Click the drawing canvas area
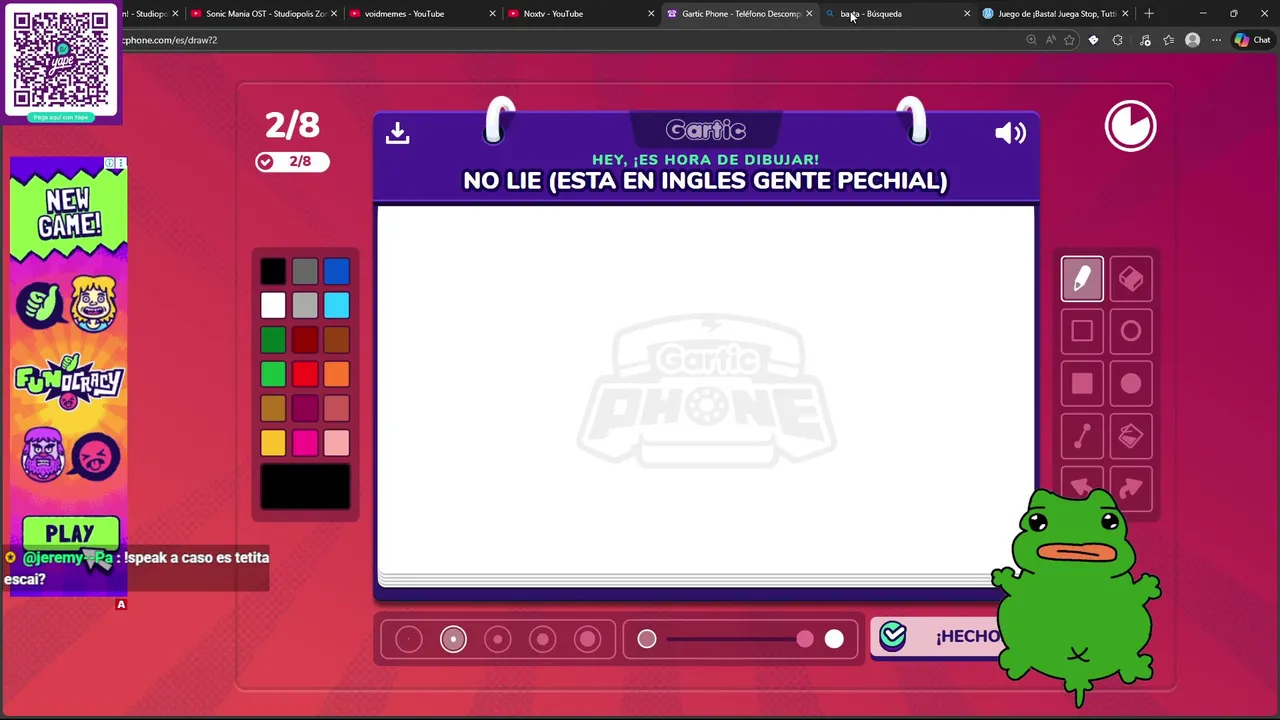 click(x=705, y=390)
